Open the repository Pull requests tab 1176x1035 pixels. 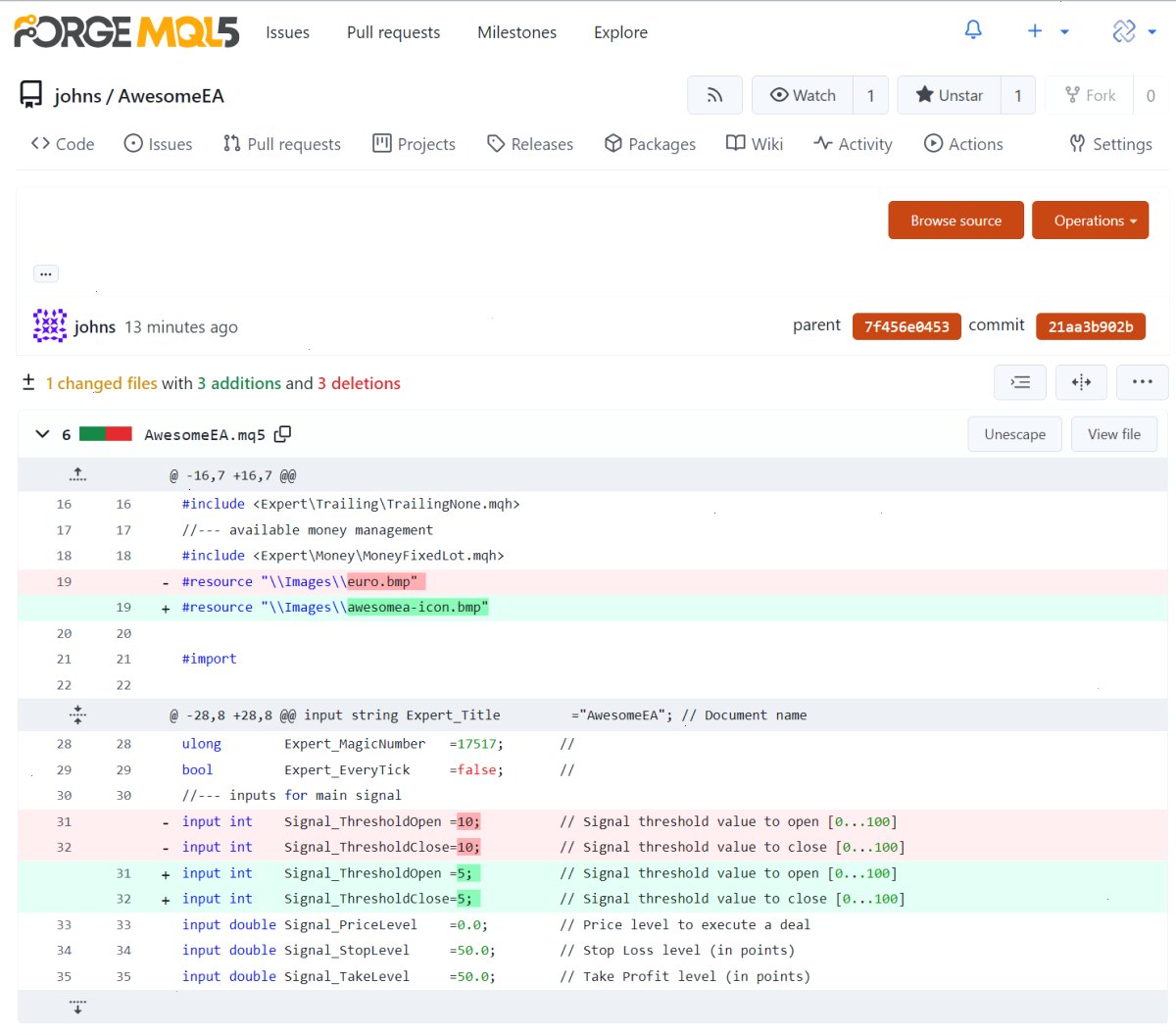point(282,144)
